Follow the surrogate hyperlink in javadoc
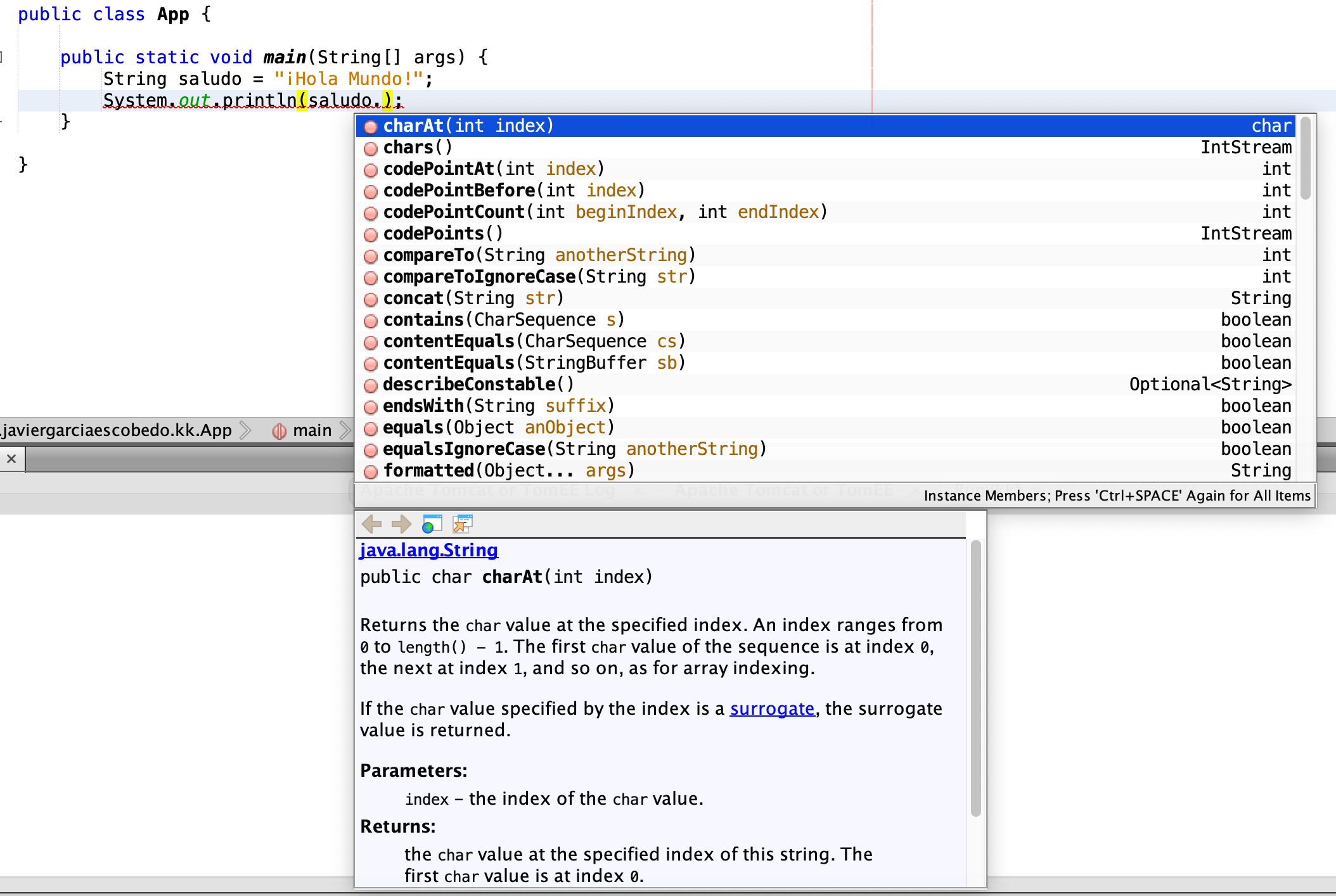The height and width of the screenshot is (896, 1336). pos(771,708)
